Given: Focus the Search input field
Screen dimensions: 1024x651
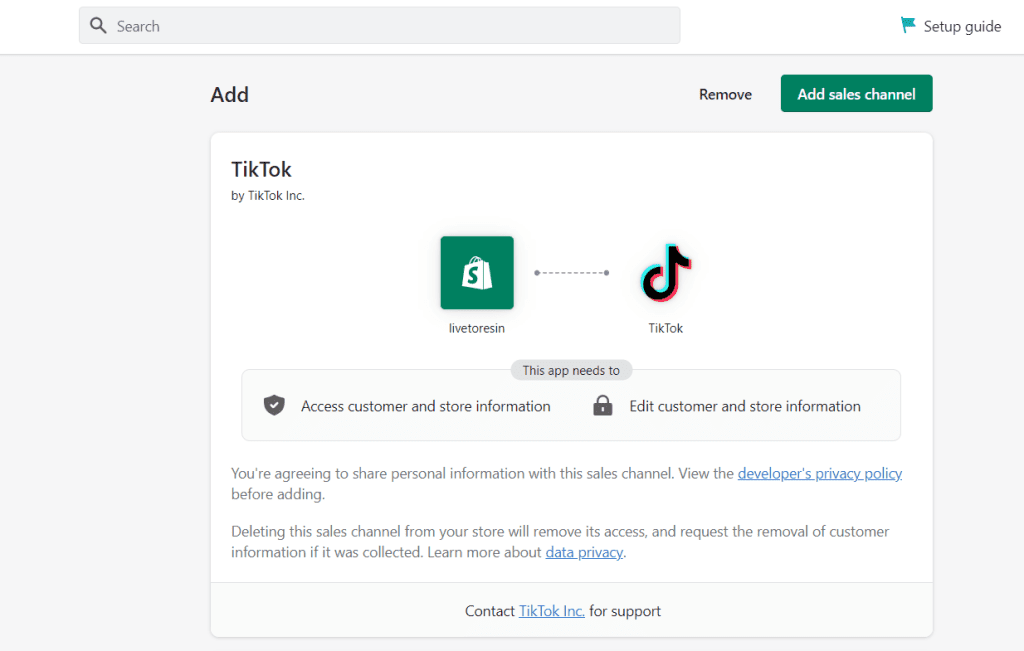Looking at the screenshot, I should pyautogui.click(x=379, y=25).
